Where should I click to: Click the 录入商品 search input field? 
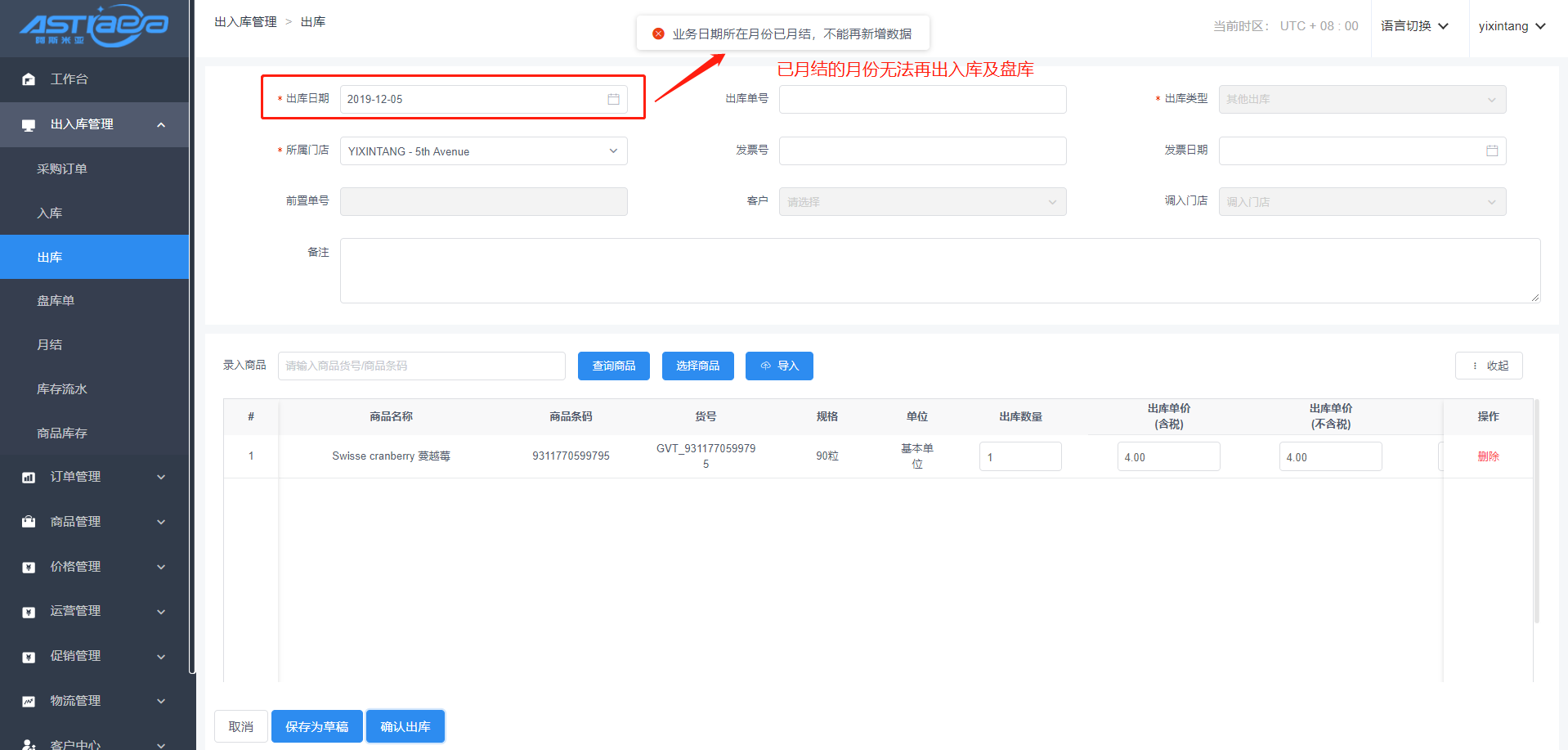coord(421,366)
